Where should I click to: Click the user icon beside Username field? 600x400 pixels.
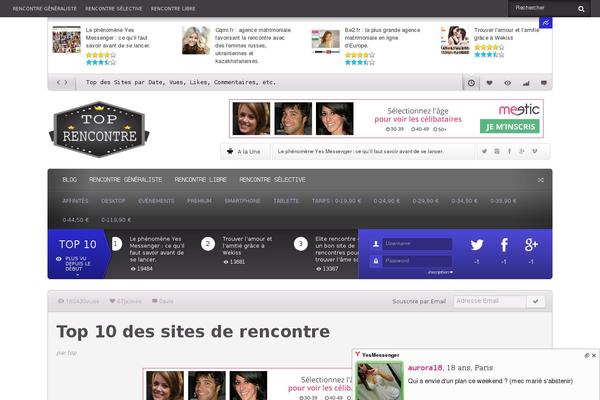(376, 244)
